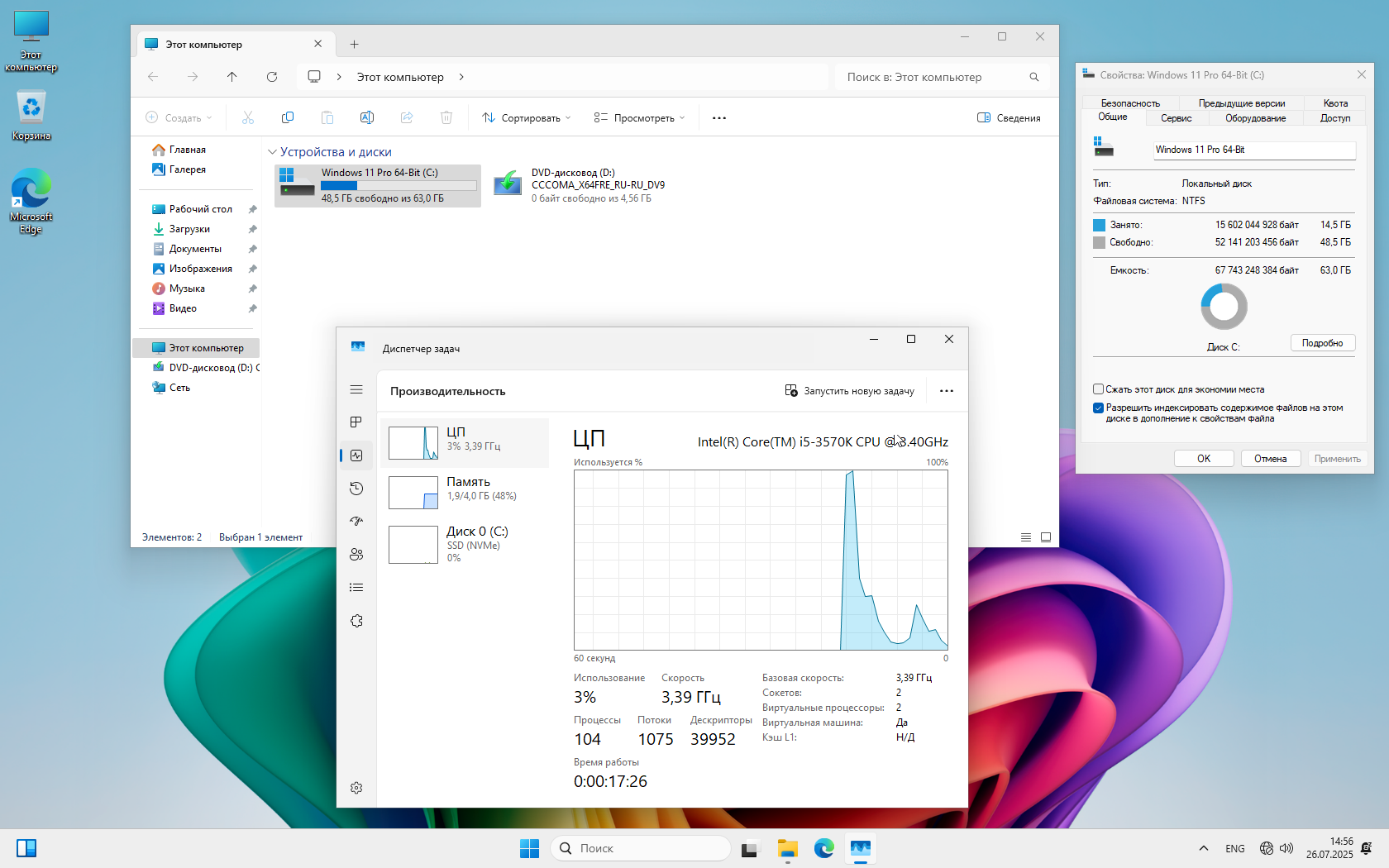
Task: Click the Rename icon in Explorer toolbar
Action: pyautogui.click(x=367, y=117)
